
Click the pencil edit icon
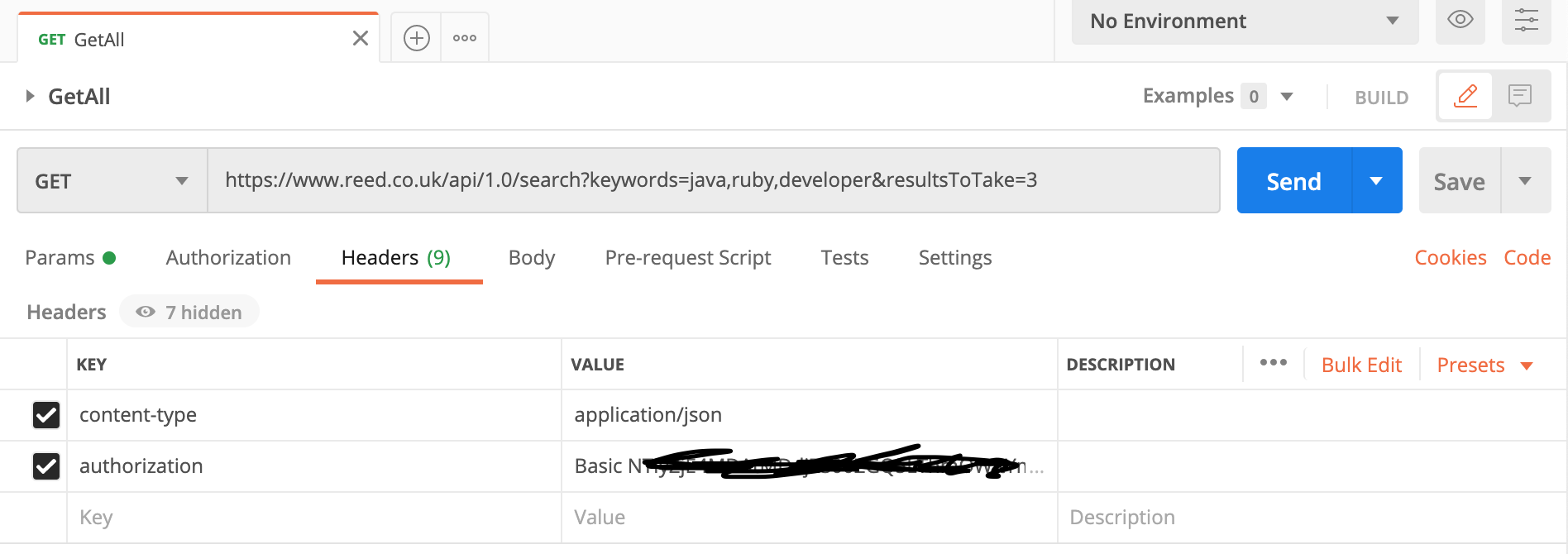[x=1465, y=96]
